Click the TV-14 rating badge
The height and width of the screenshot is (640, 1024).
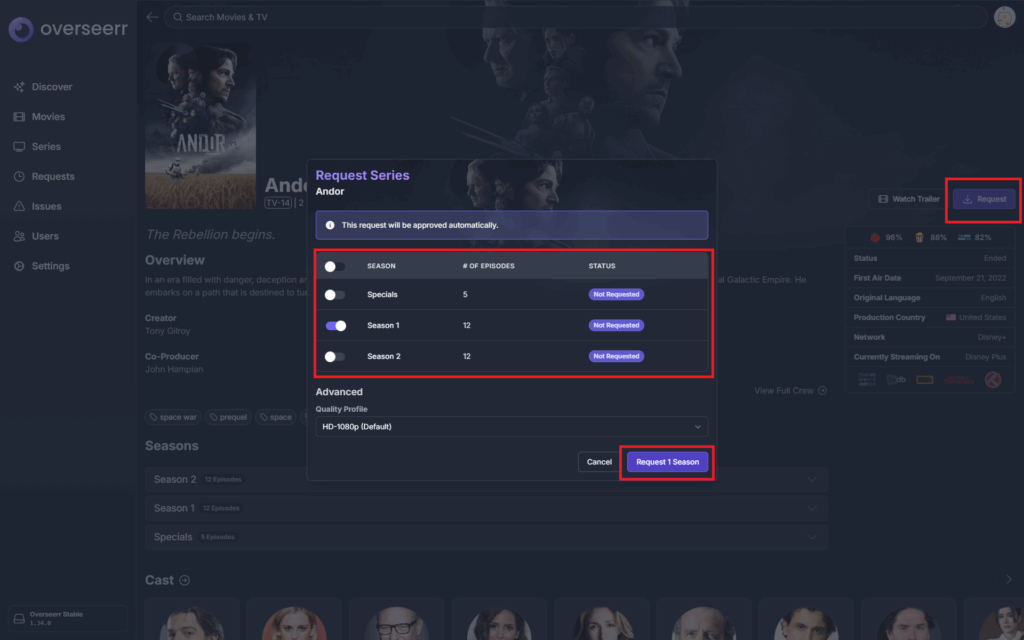[x=278, y=203]
